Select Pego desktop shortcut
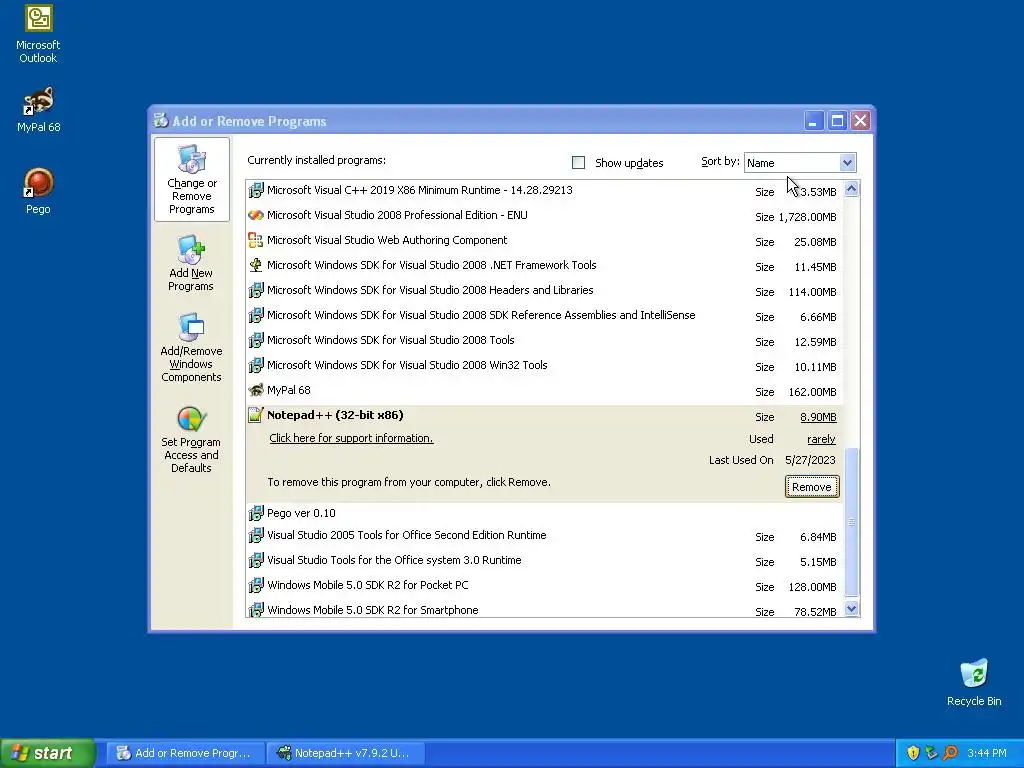The height and width of the screenshot is (768, 1024). coord(38,191)
